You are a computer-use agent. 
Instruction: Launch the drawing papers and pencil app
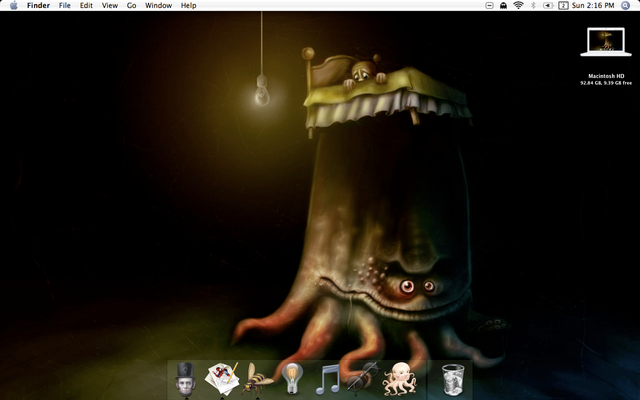(221, 379)
